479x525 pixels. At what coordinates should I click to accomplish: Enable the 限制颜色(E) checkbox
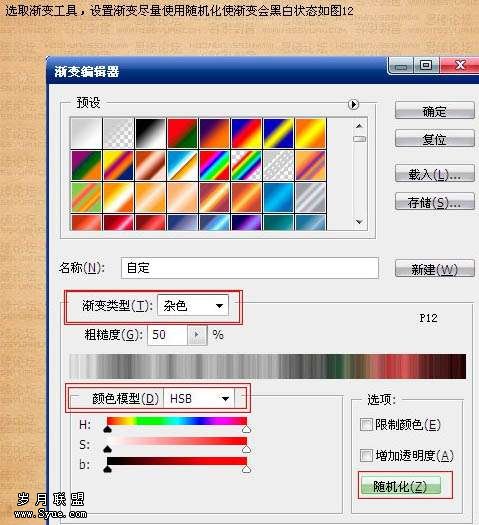(x=366, y=425)
